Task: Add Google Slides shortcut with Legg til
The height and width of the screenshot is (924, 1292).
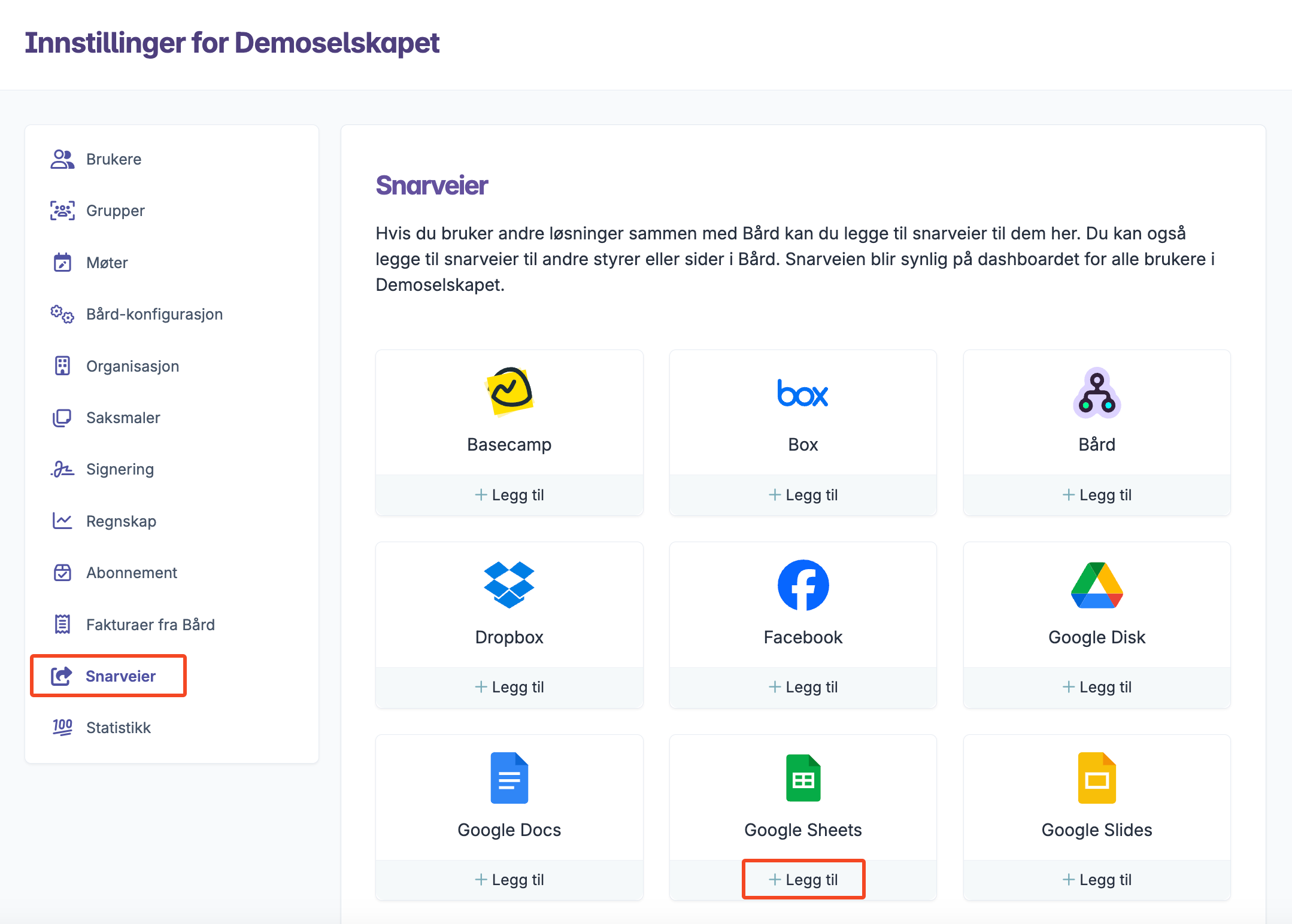Action: tap(1097, 880)
